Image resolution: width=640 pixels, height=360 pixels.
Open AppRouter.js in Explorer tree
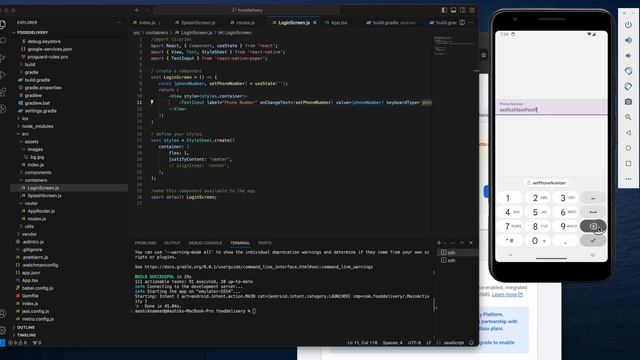point(41,211)
